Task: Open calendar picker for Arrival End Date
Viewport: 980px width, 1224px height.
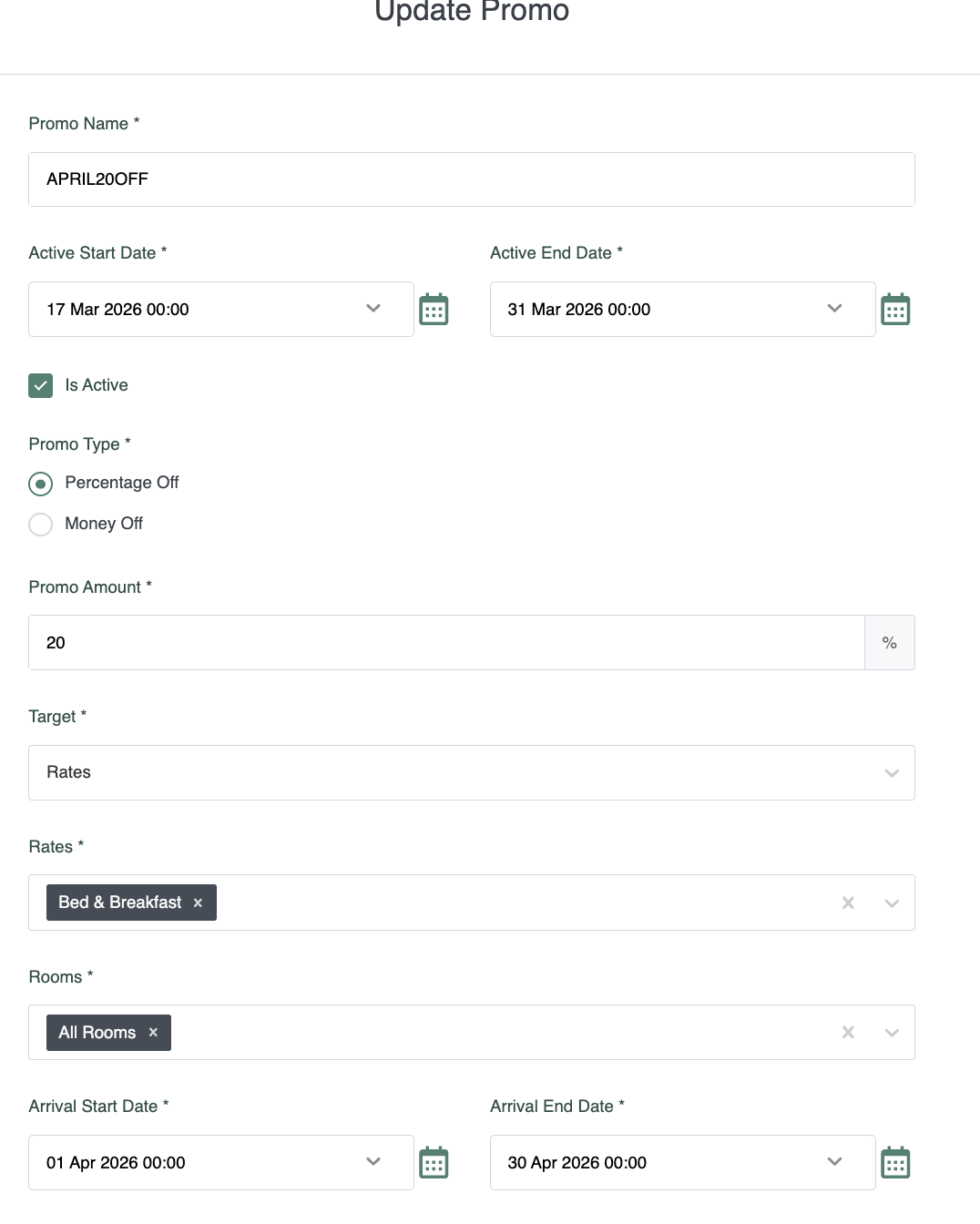Action: coord(895,1163)
